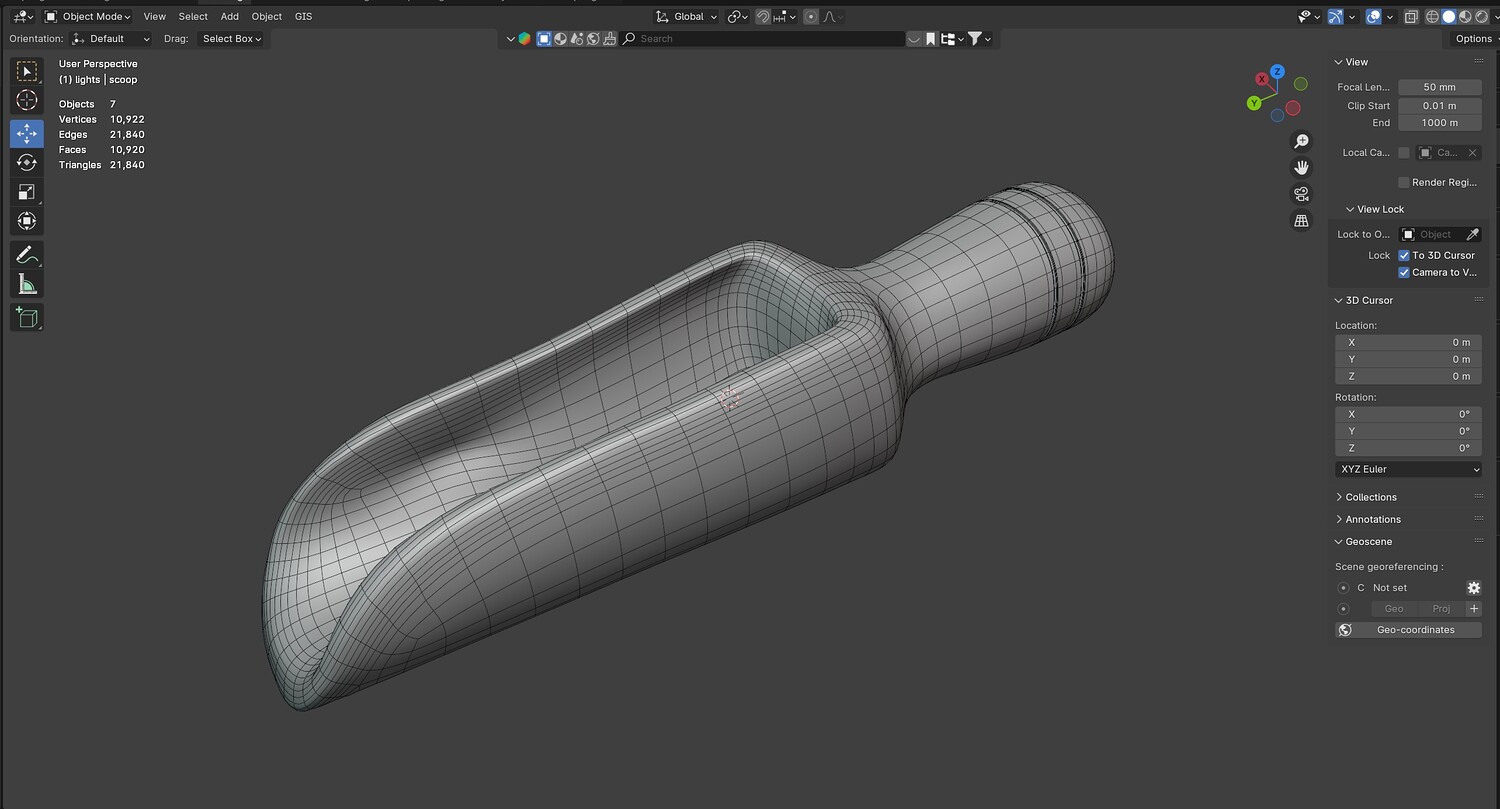Select the Select Box tool in toolbar
This screenshot has height=809, width=1500.
click(x=27, y=71)
